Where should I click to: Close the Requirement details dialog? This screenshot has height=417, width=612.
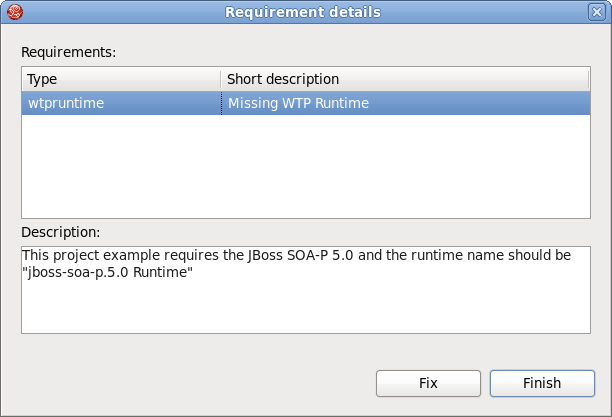click(597, 12)
